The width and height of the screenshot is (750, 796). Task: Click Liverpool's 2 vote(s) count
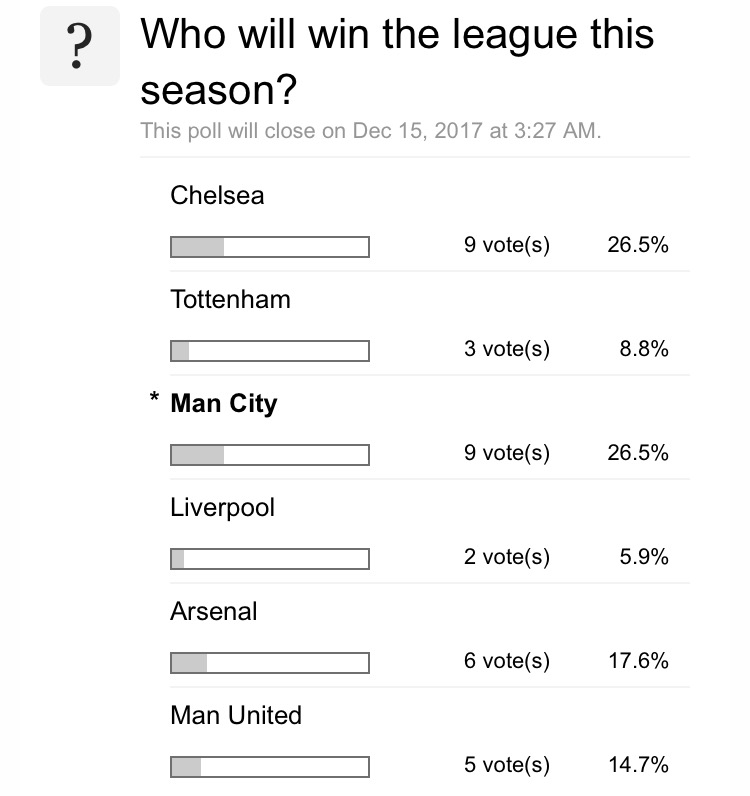[507, 557]
